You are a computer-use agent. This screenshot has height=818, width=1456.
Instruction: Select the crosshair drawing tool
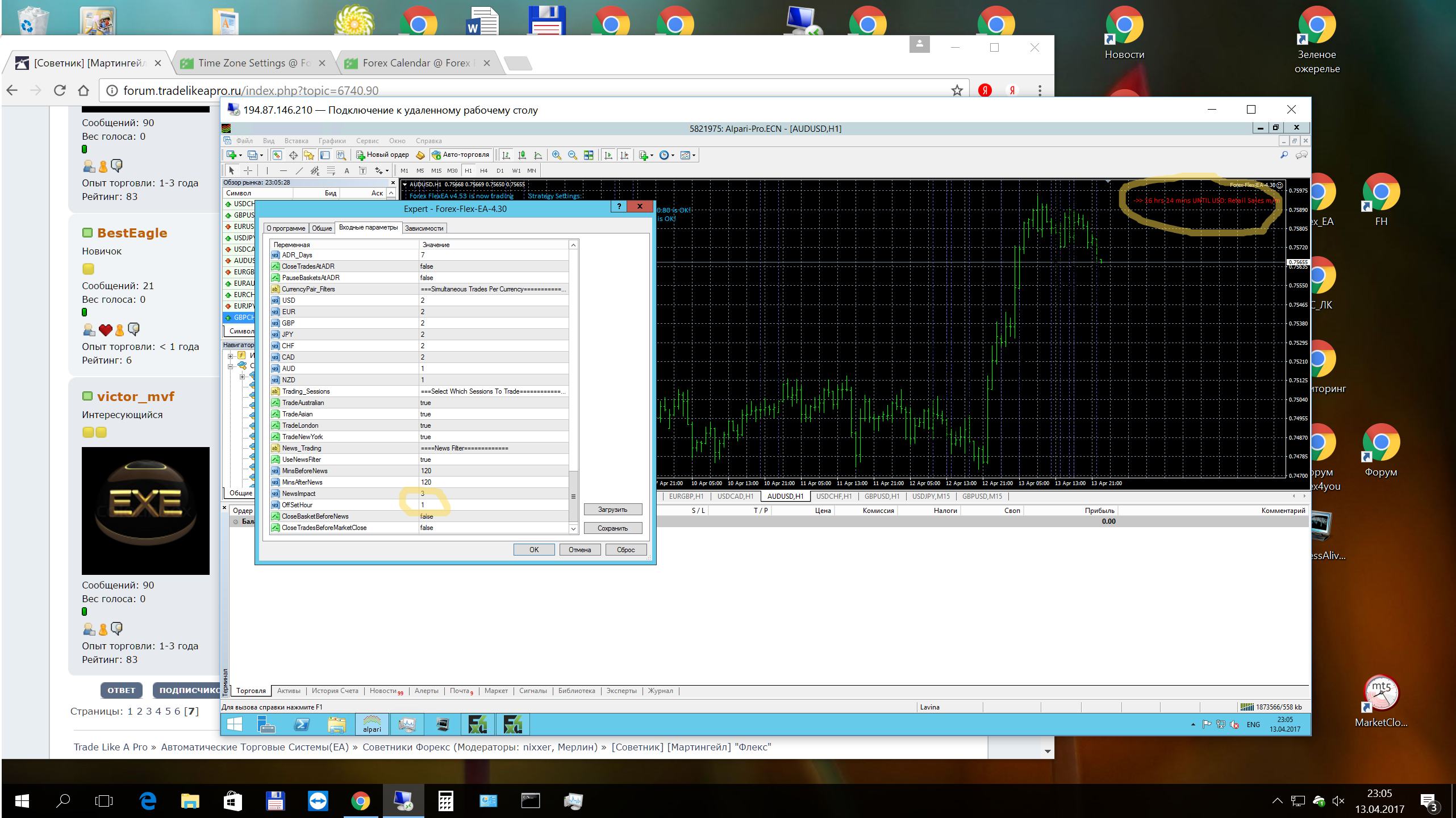tap(248, 170)
